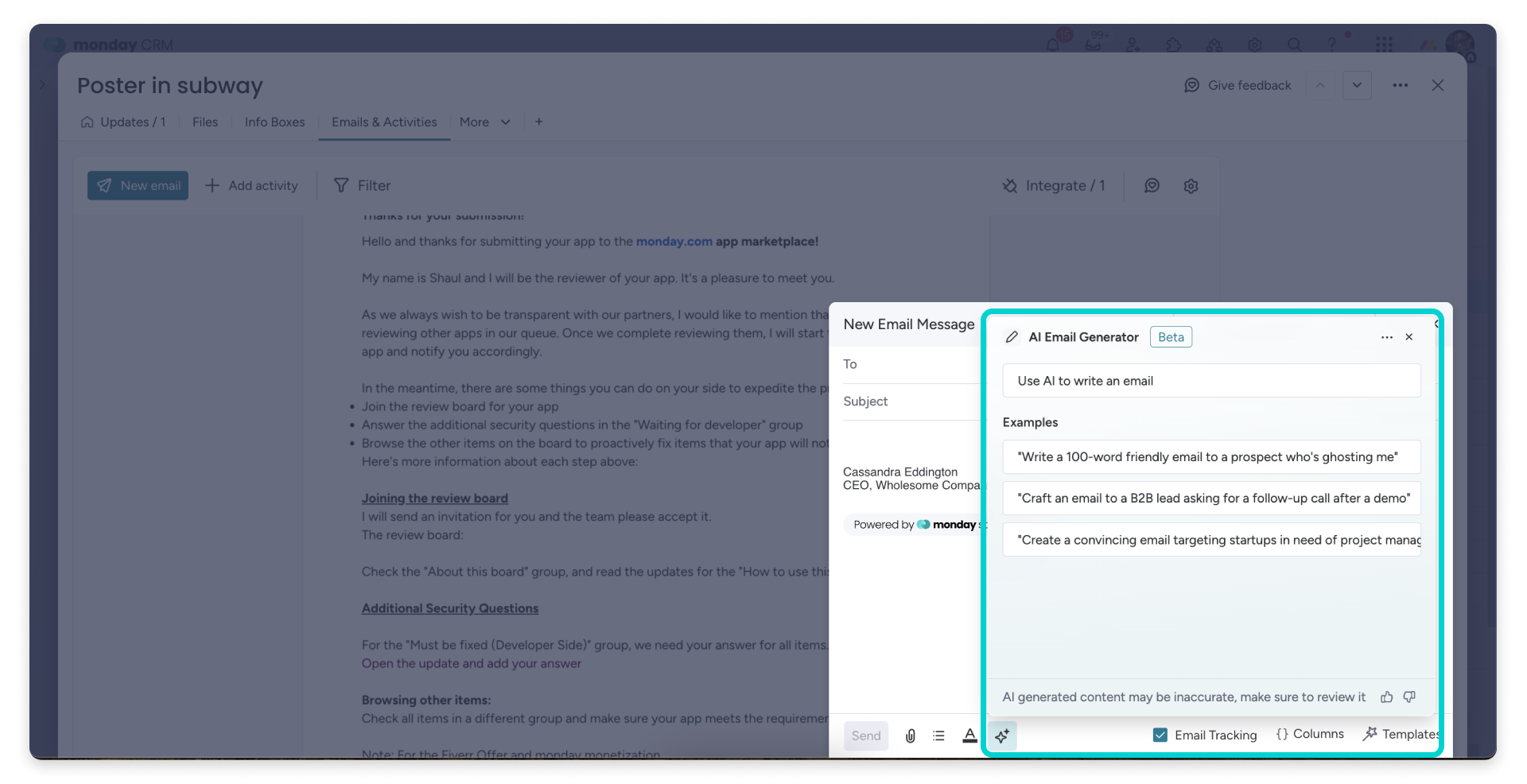Click signature text 'Cassandra Eddington'
Viewport: 1527px width, 784px height.
(x=900, y=472)
